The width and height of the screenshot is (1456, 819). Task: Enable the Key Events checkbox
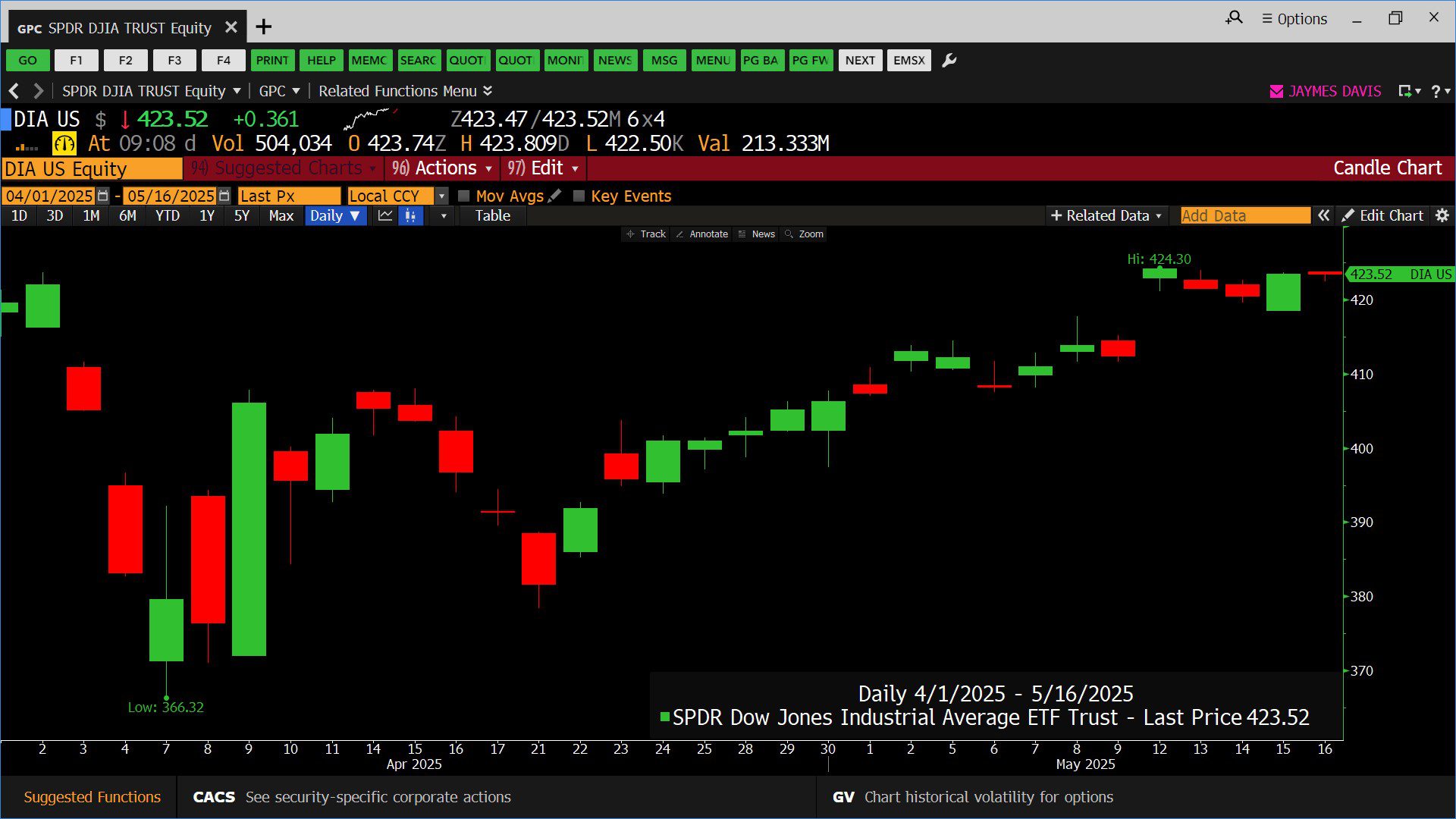(579, 196)
